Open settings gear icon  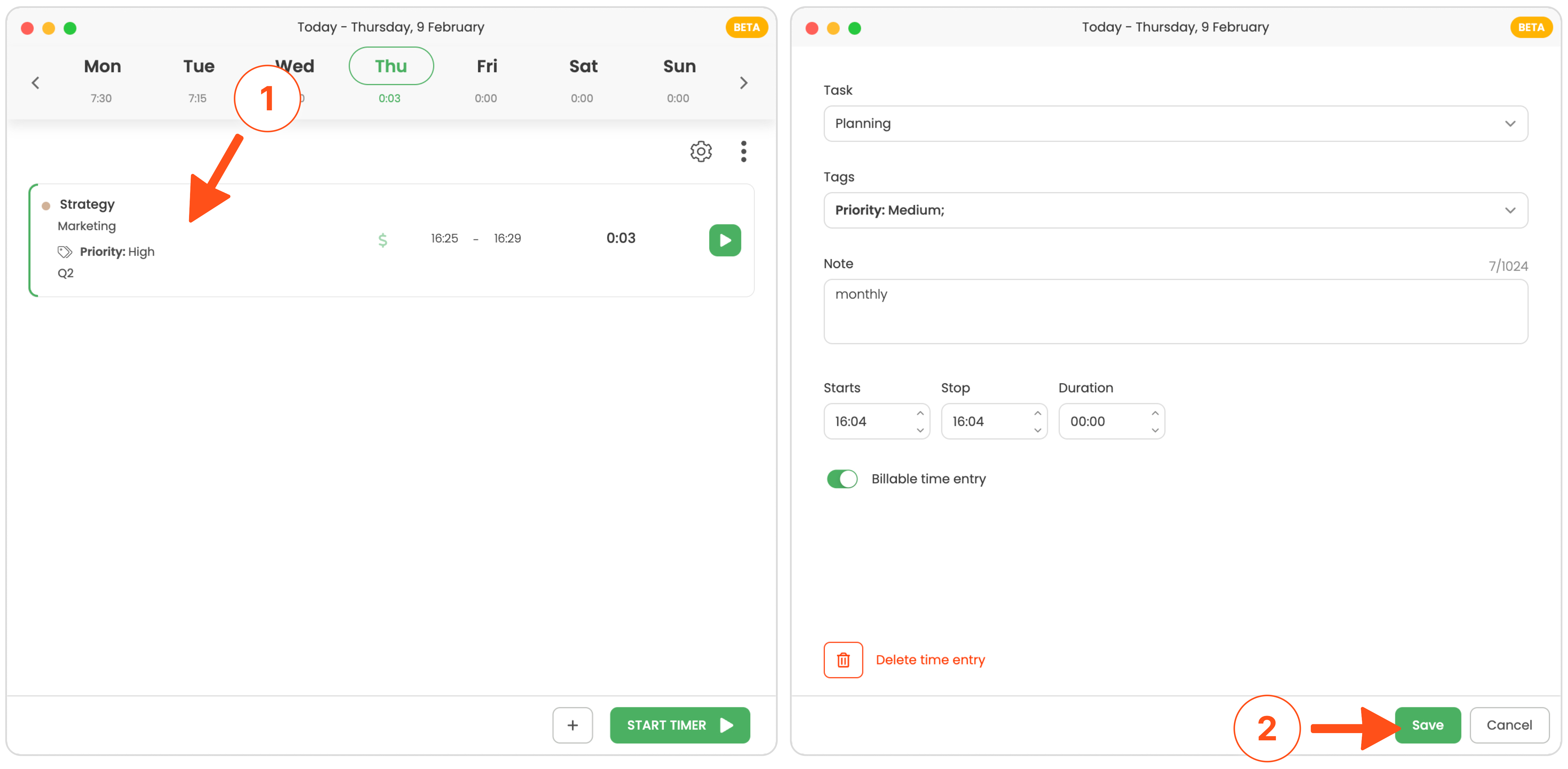pos(701,151)
